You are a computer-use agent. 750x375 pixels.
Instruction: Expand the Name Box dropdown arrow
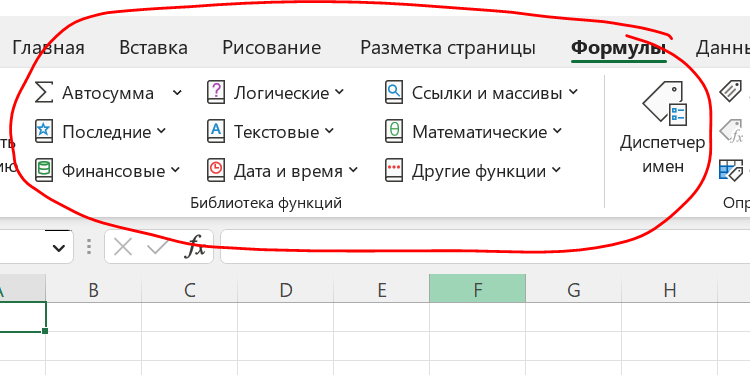(59, 248)
